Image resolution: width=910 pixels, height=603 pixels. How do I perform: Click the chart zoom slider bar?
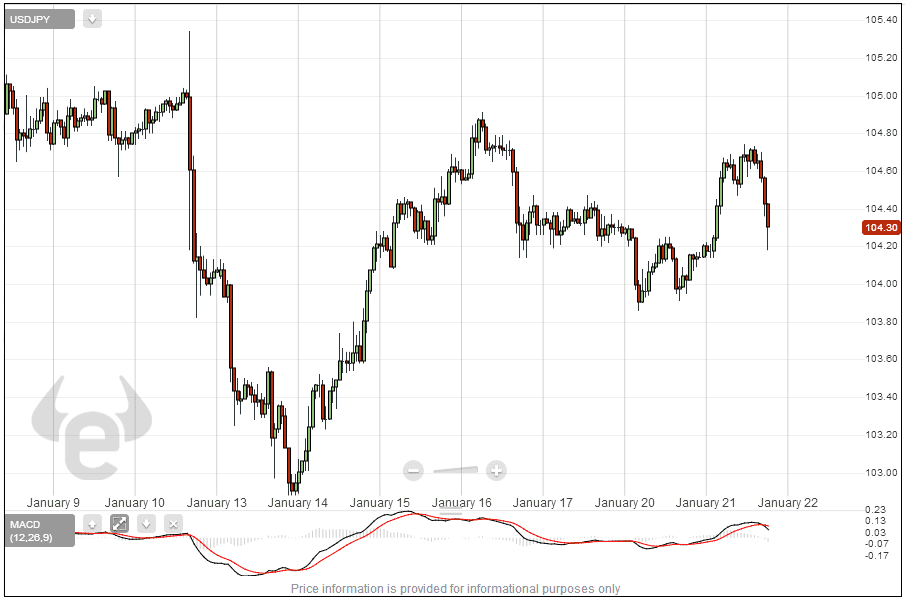click(x=456, y=470)
